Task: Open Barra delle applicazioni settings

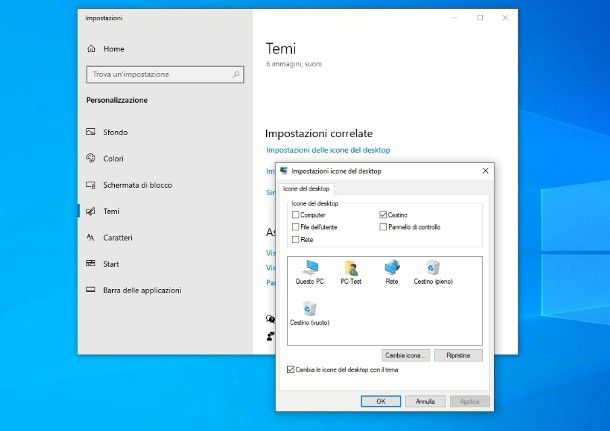Action: pos(142,290)
